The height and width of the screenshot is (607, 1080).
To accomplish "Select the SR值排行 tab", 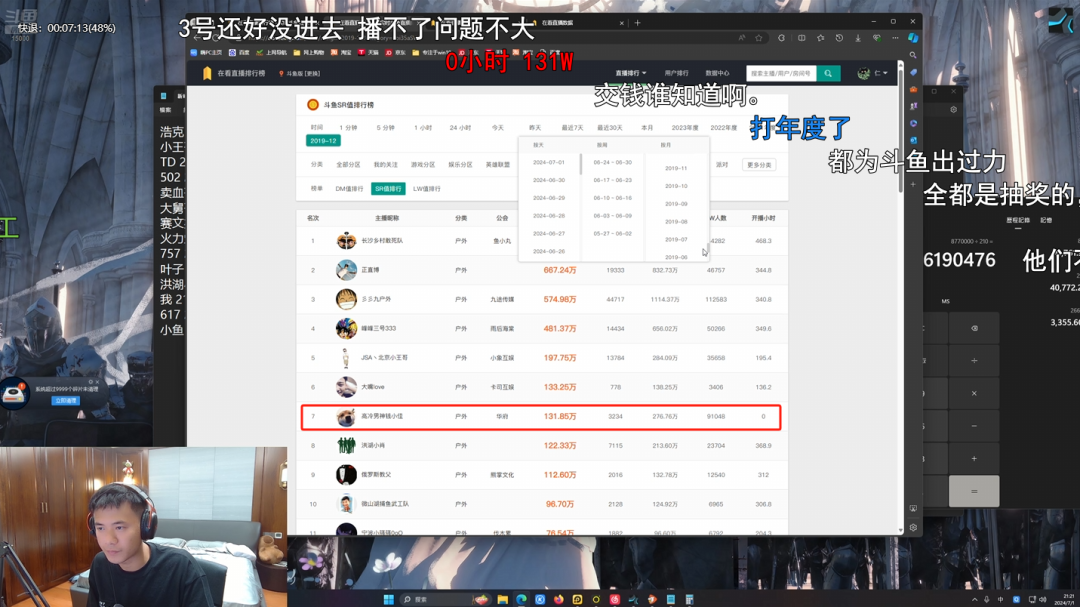I will click(x=388, y=189).
